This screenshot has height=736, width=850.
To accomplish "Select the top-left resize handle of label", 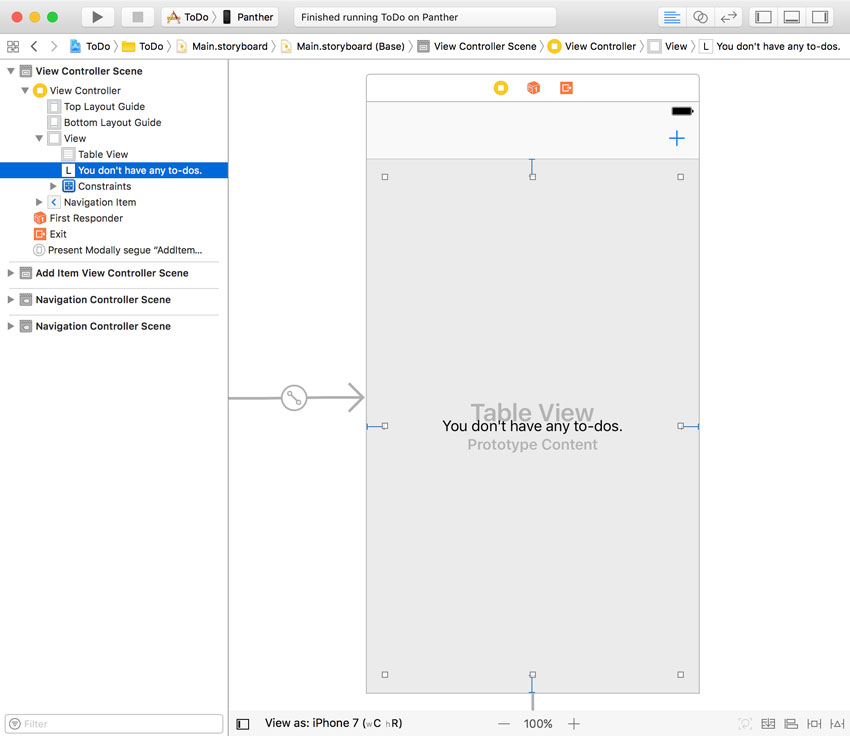I will coord(385,177).
